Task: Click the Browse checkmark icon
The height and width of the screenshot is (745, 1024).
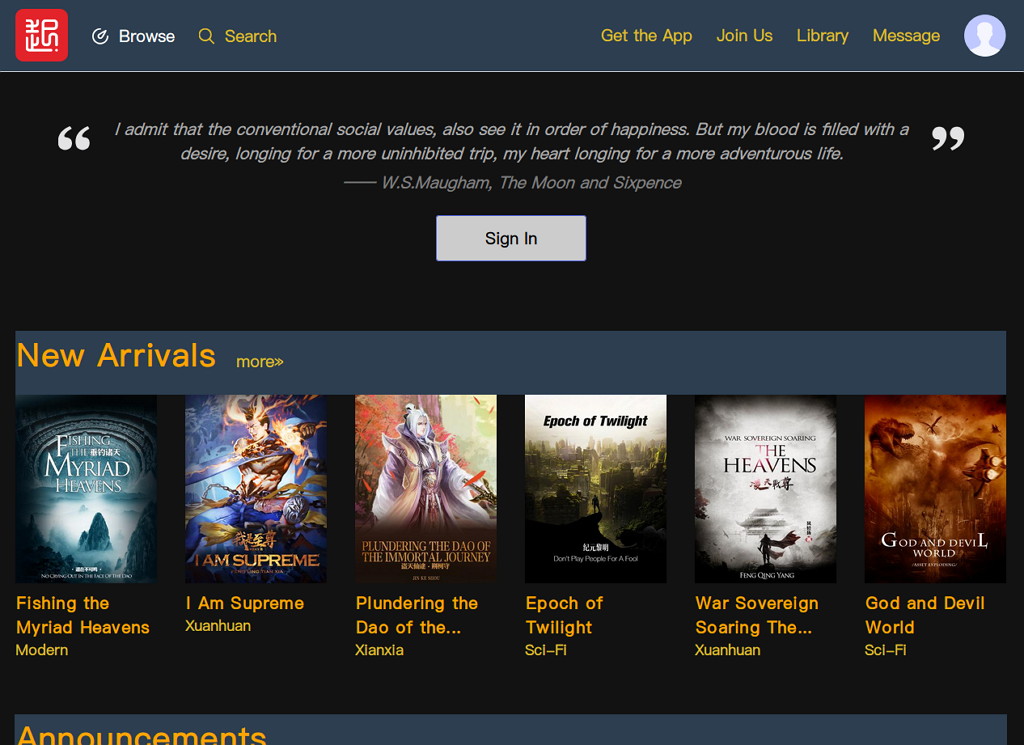Action: 100,35
